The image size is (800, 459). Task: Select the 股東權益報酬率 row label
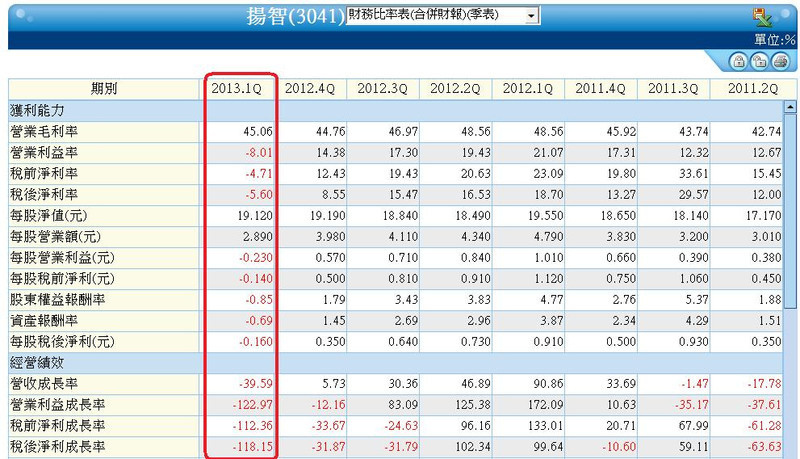click(x=58, y=299)
